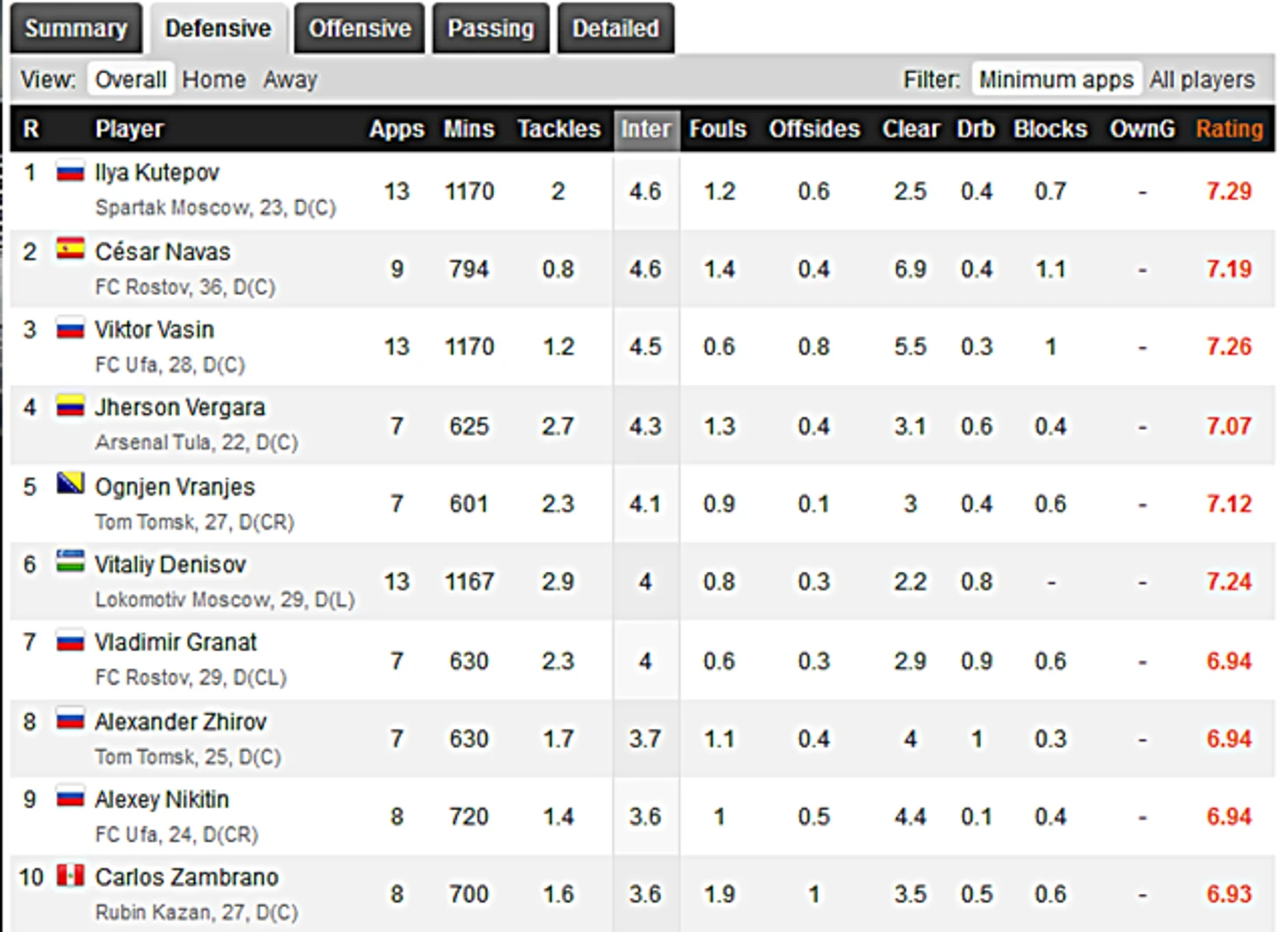1288x932 pixels.
Task: Switch view to Home
Action: coord(213,79)
